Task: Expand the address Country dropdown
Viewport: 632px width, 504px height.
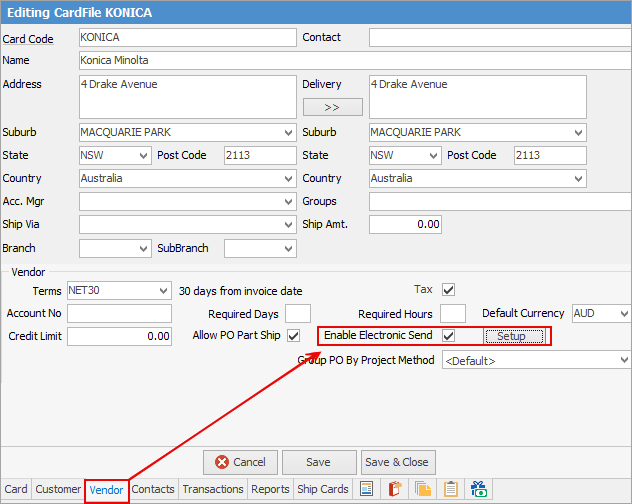Action: [x=288, y=178]
